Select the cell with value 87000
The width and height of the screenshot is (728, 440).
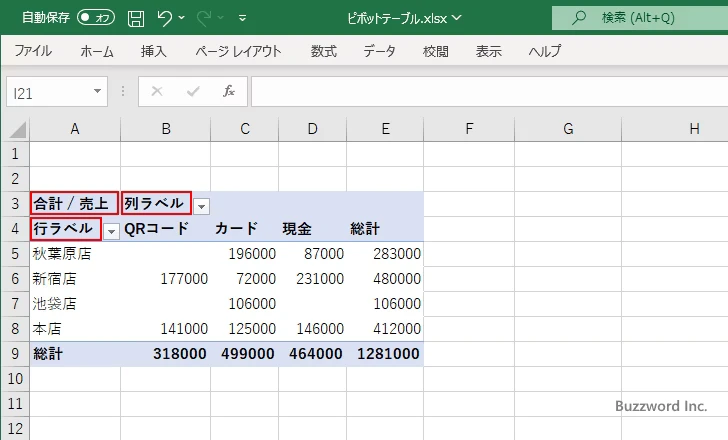click(312, 254)
